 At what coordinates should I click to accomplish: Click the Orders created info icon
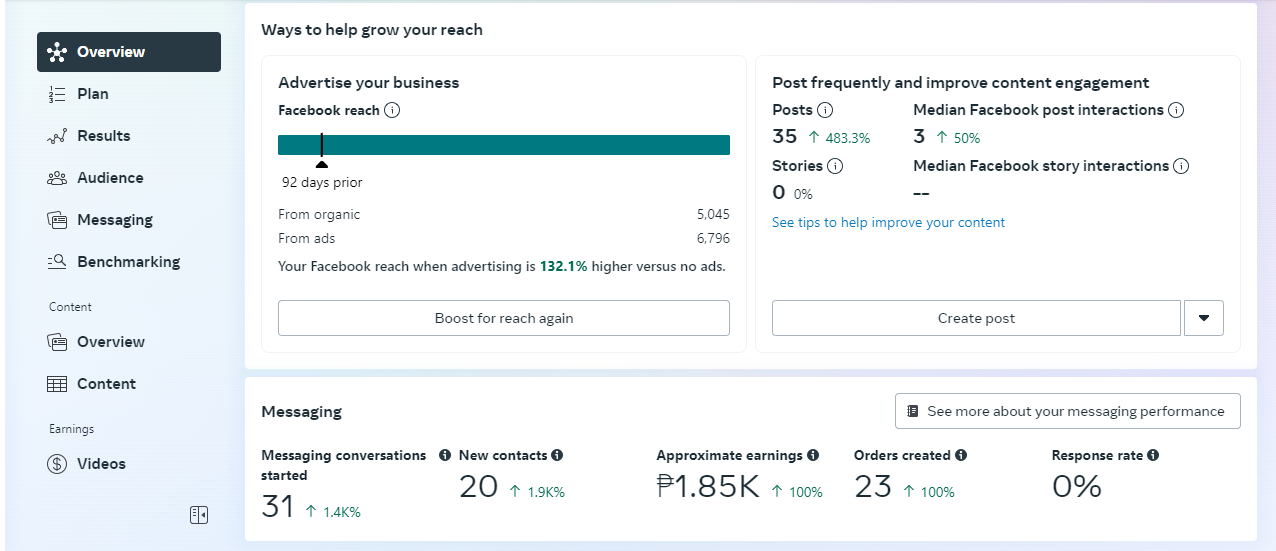coord(961,456)
